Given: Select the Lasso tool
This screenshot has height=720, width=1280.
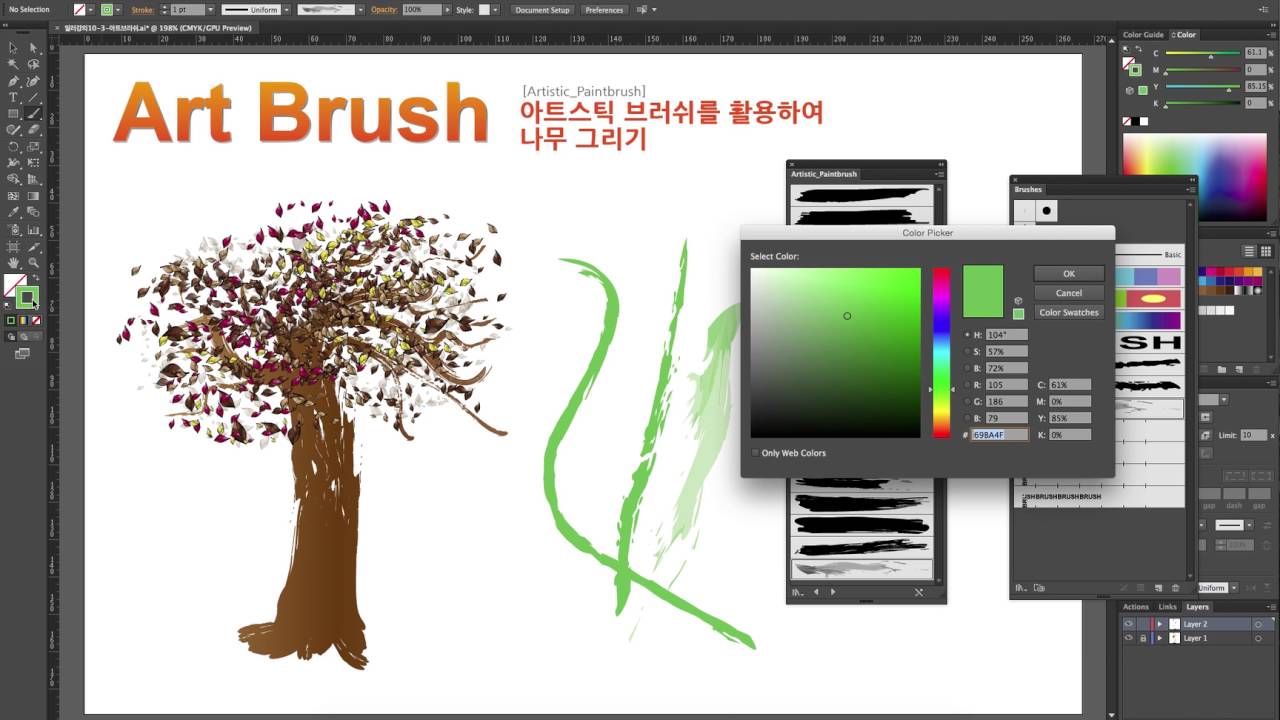Looking at the screenshot, I should 33,64.
